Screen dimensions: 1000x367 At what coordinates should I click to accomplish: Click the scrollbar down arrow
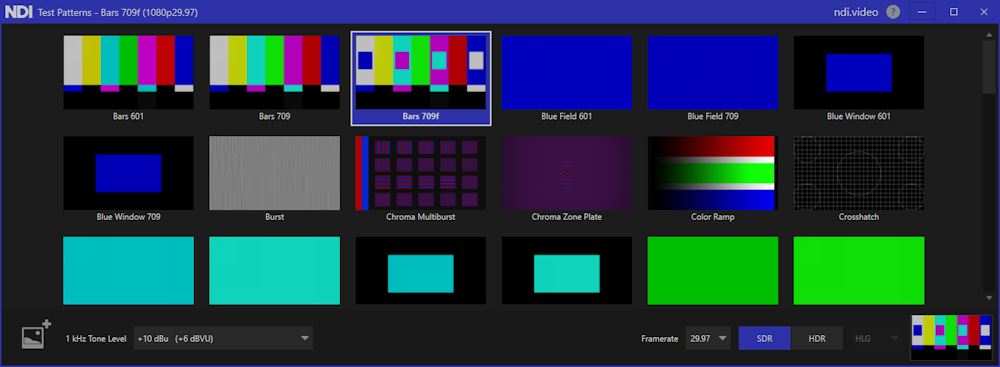(x=989, y=297)
